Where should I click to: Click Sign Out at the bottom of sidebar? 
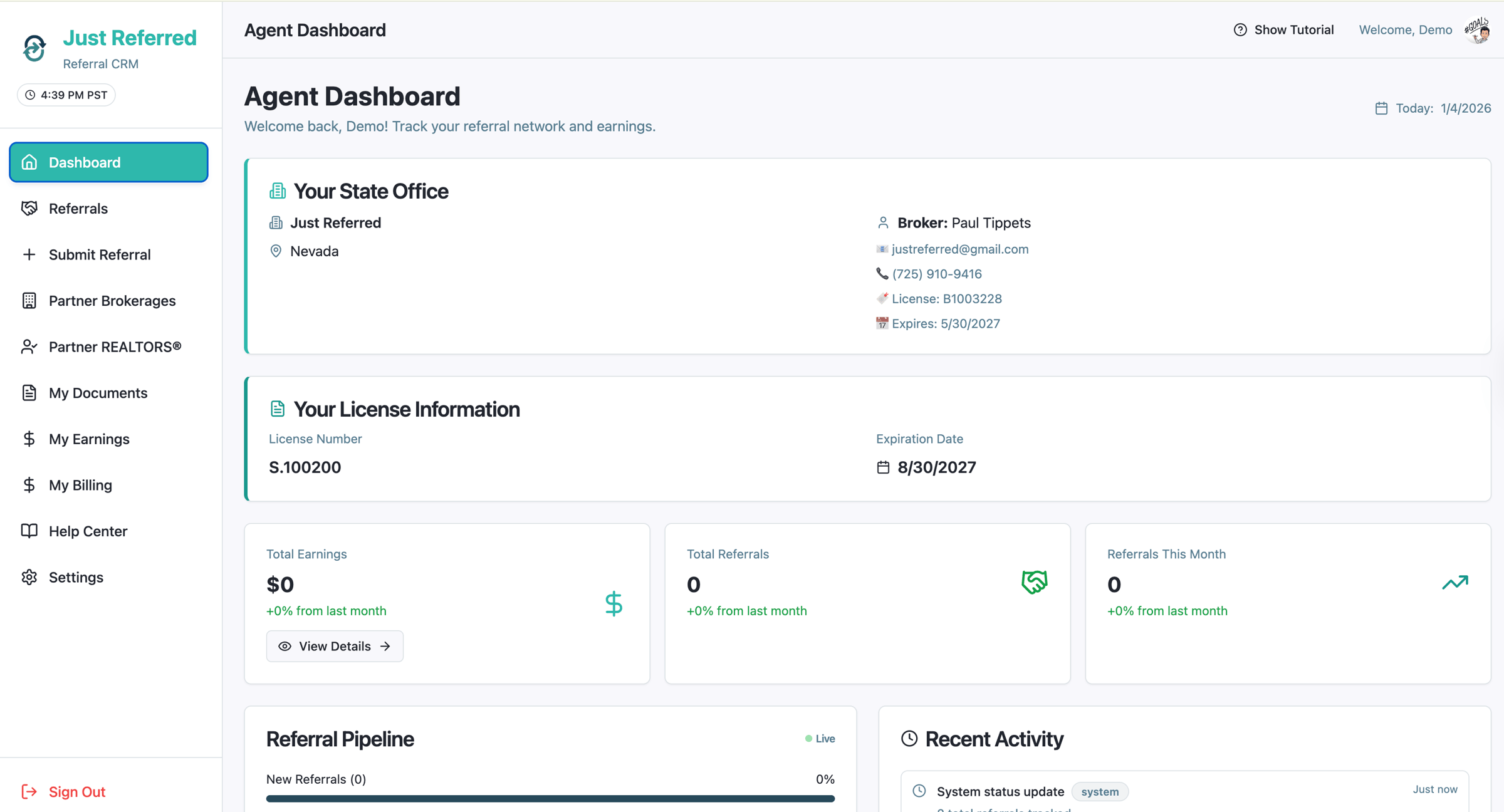click(76, 791)
